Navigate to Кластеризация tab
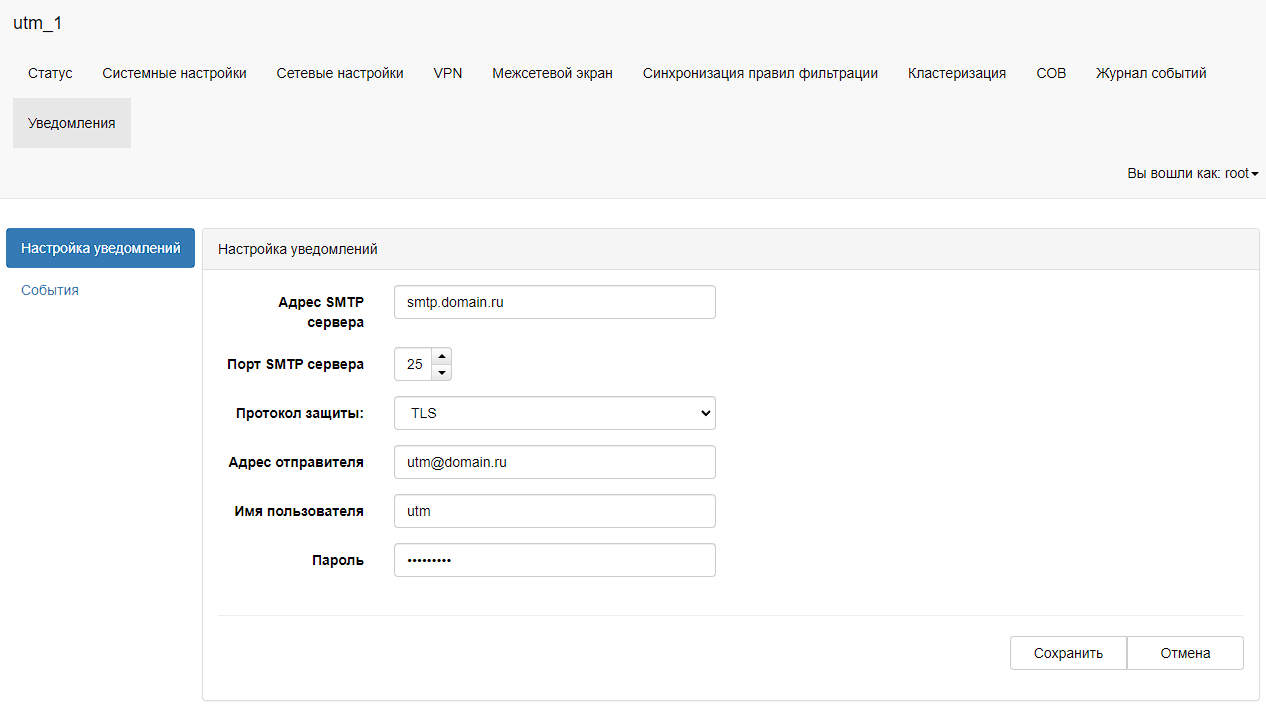This screenshot has width=1266, height=707. click(x=957, y=73)
